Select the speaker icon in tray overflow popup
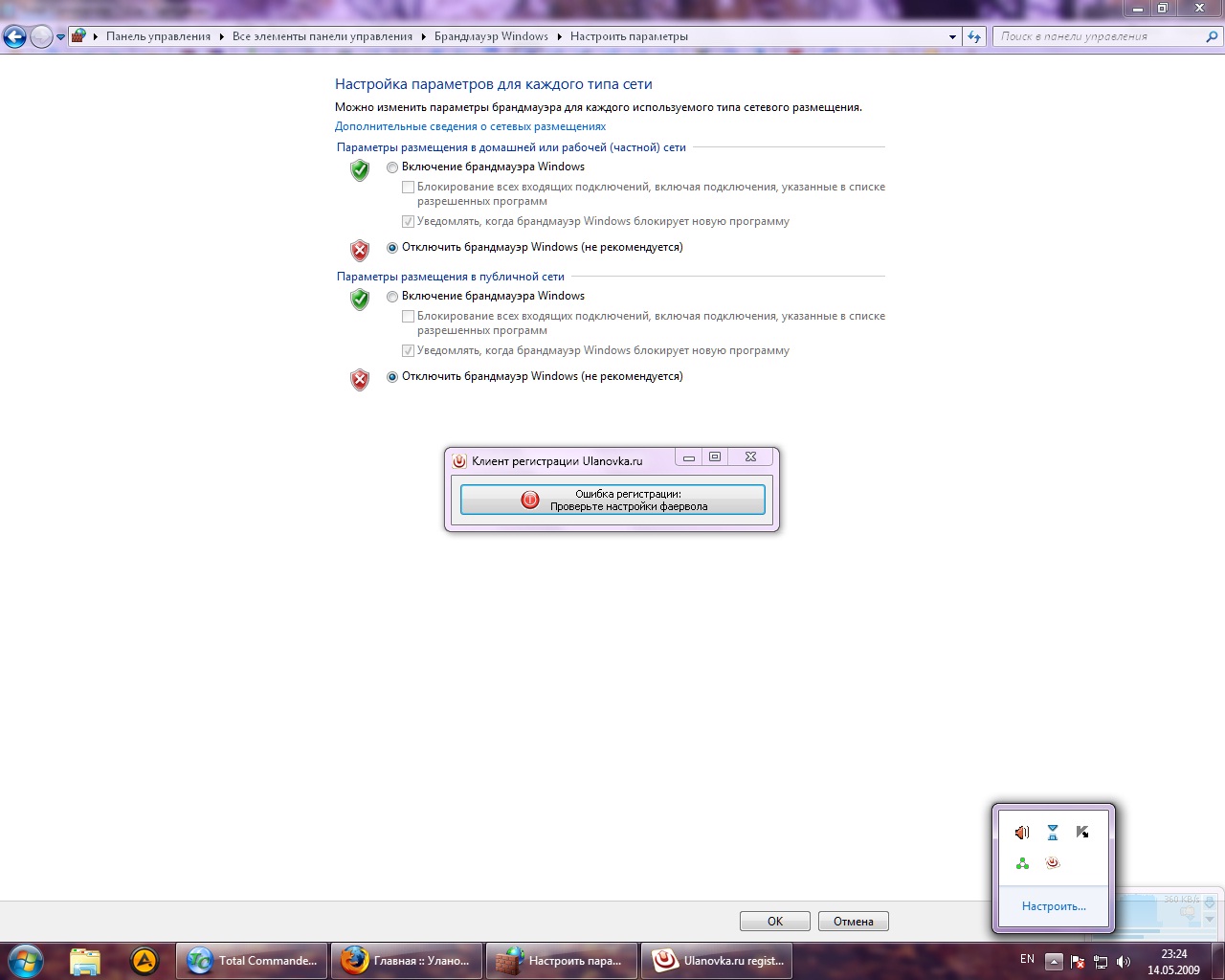The width and height of the screenshot is (1225, 980). [x=1021, y=832]
